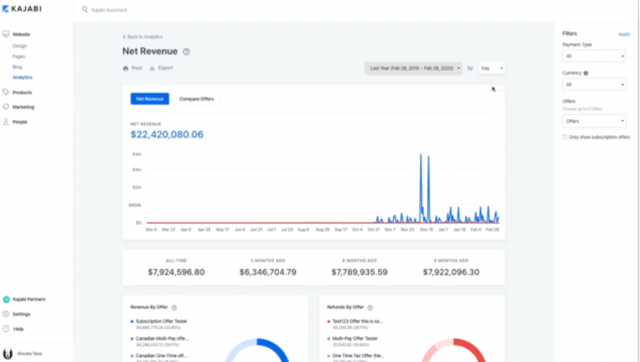Click the Marketing megaphone icon
This screenshot has width=640, height=362.
pyautogui.click(x=6, y=107)
